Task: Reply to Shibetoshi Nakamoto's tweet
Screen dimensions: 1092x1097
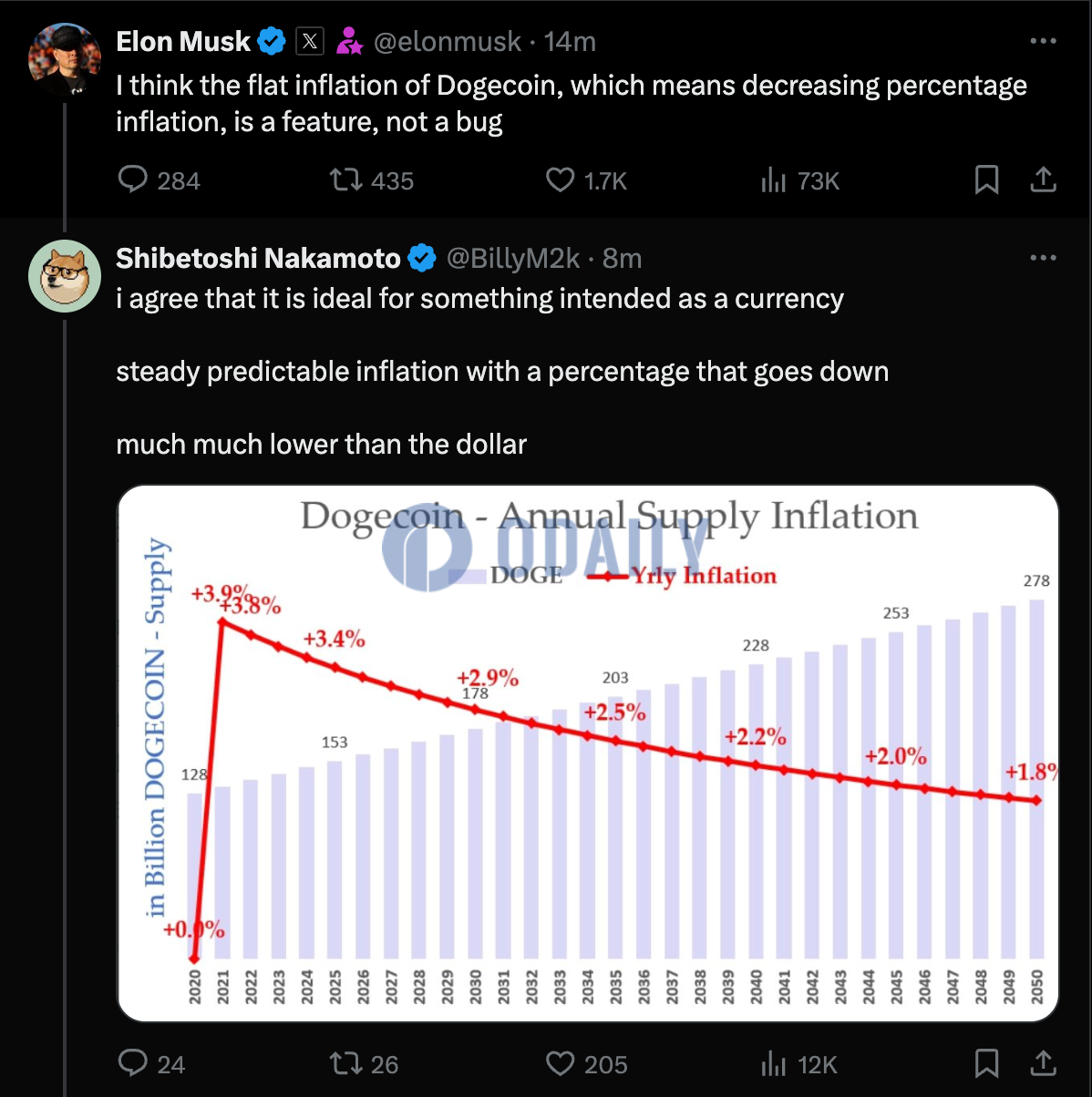Action: [x=133, y=1062]
